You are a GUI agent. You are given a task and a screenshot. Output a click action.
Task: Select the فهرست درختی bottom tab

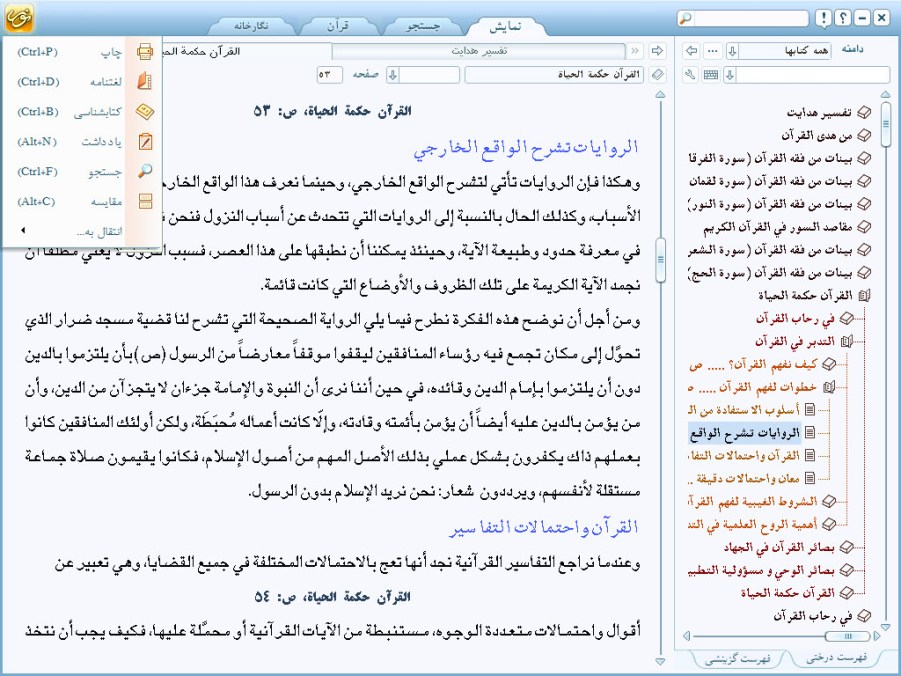click(836, 658)
